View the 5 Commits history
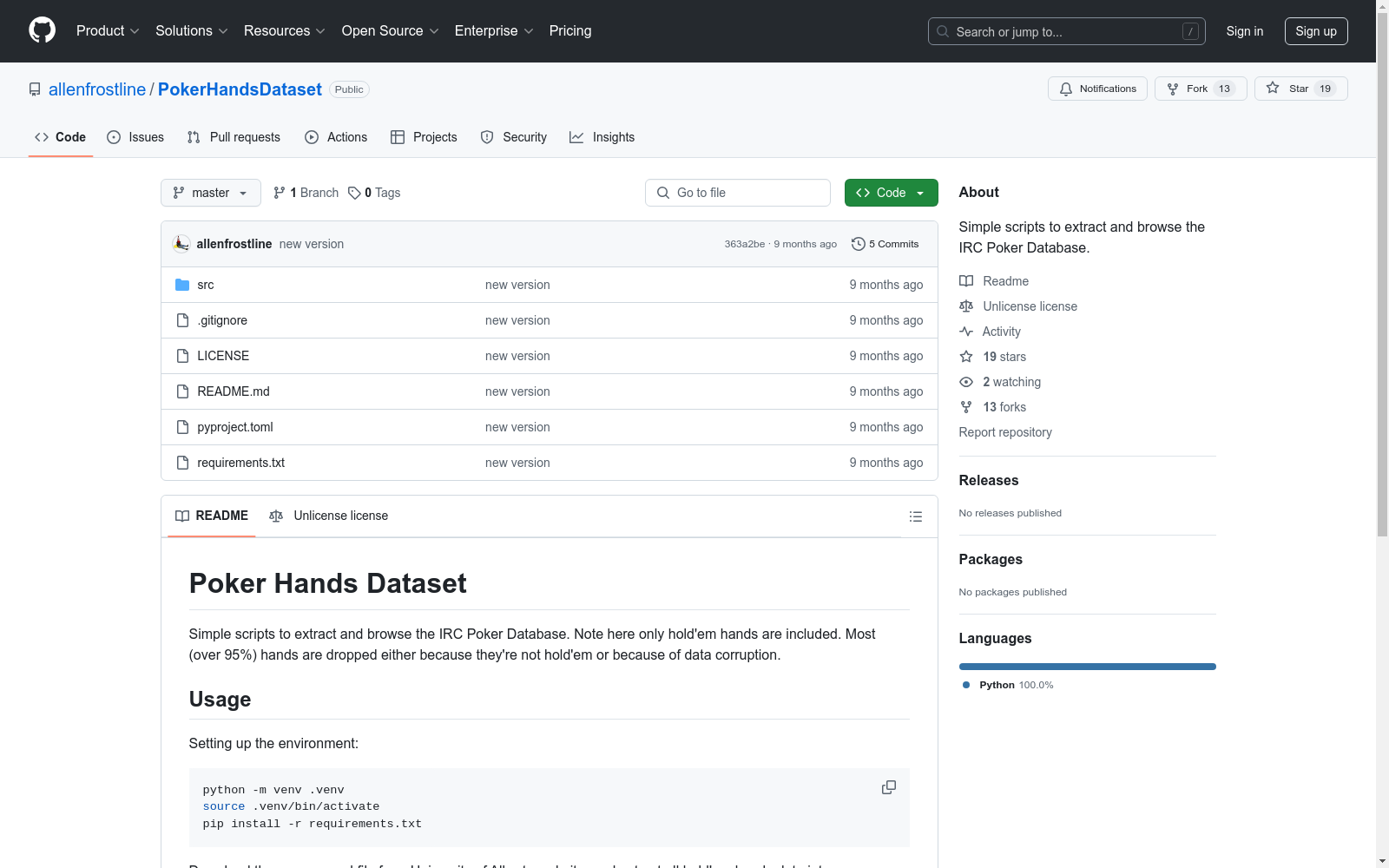1389x868 pixels. [x=885, y=244]
